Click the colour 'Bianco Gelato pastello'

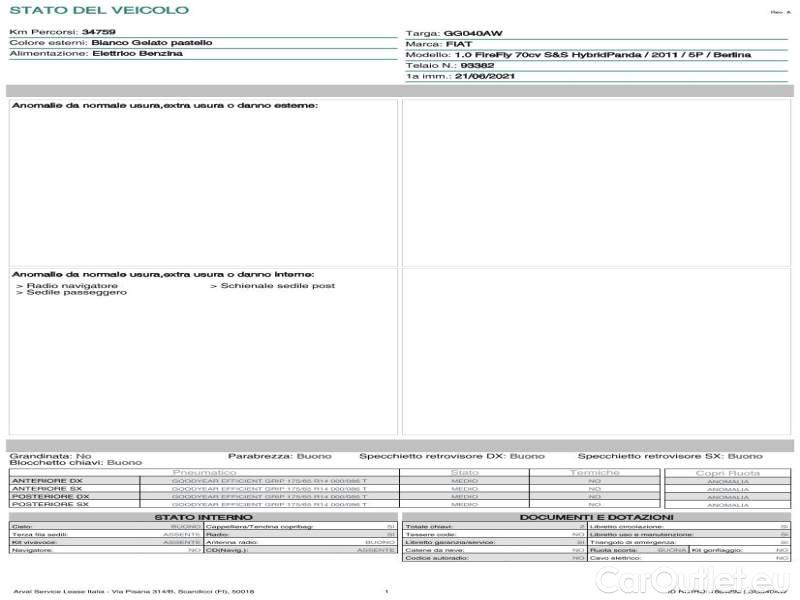(x=152, y=42)
